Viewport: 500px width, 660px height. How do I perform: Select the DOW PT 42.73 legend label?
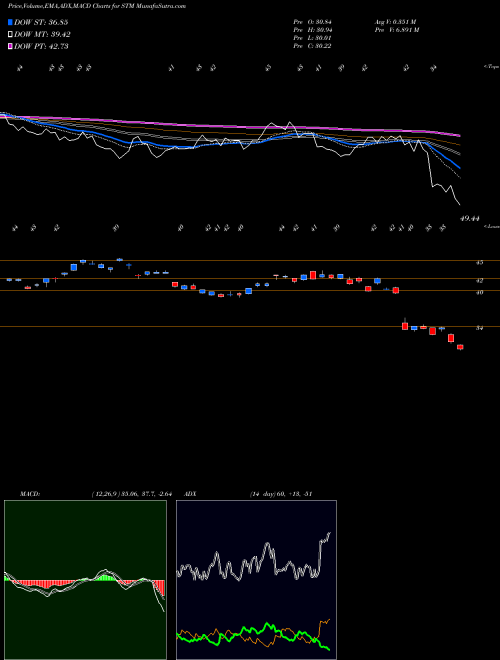coord(41,46)
